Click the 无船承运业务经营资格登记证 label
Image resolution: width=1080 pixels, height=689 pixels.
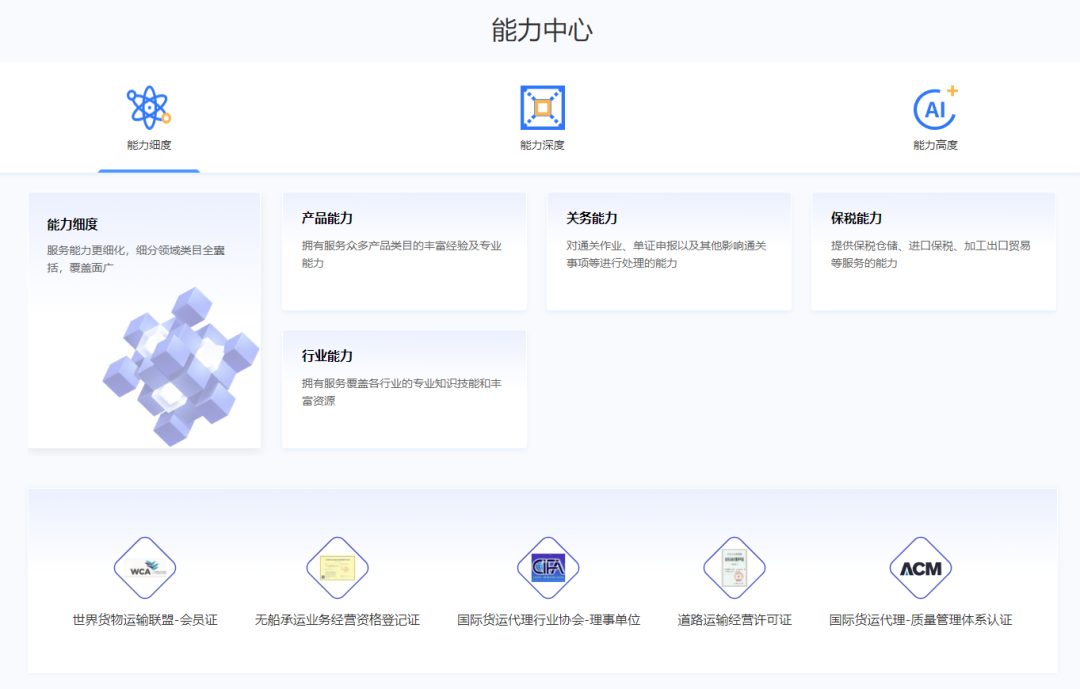tap(337, 620)
